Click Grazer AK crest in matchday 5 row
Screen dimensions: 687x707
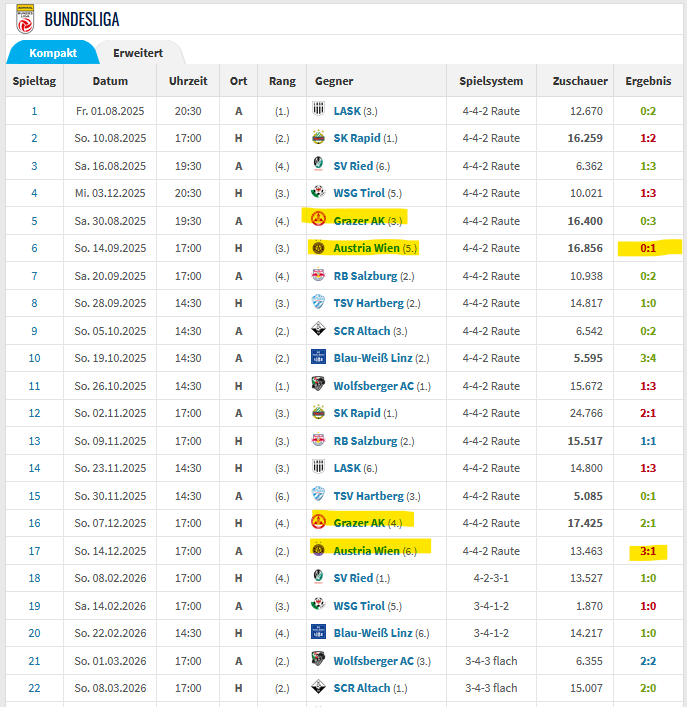[x=318, y=220]
